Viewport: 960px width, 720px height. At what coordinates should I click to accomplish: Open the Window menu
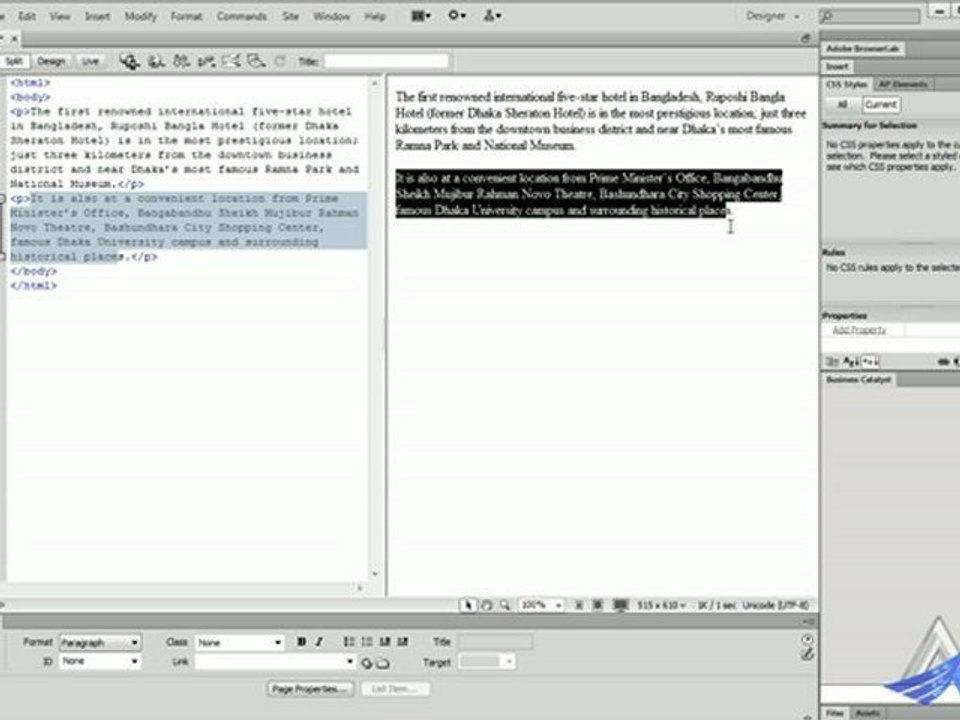tap(331, 17)
